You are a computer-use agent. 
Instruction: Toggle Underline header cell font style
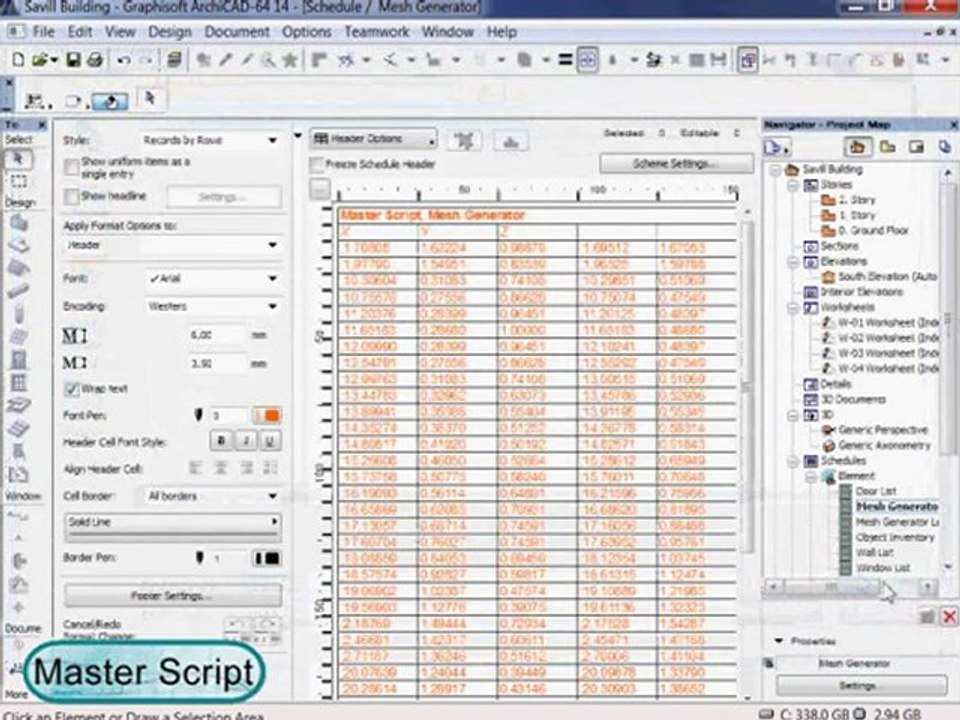click(x=269, y=440)
